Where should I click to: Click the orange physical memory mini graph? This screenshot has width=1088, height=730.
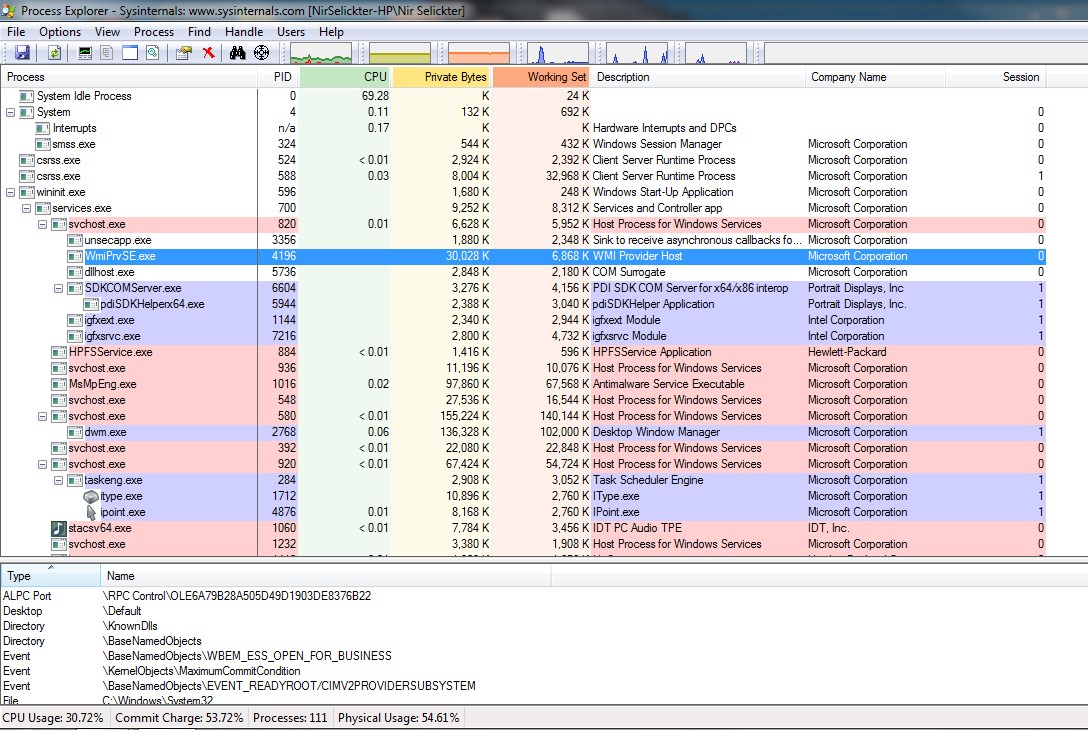(479, 53)
